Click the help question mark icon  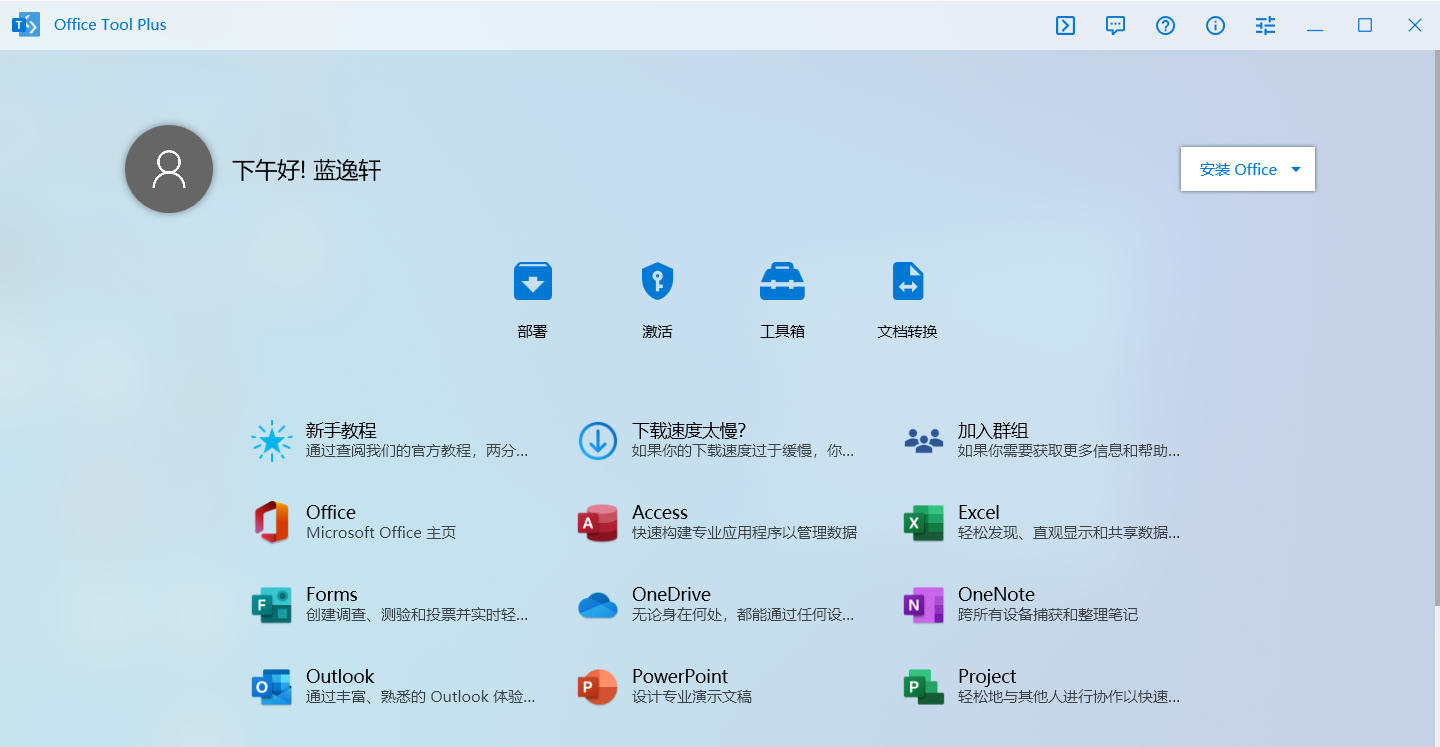1165,25
